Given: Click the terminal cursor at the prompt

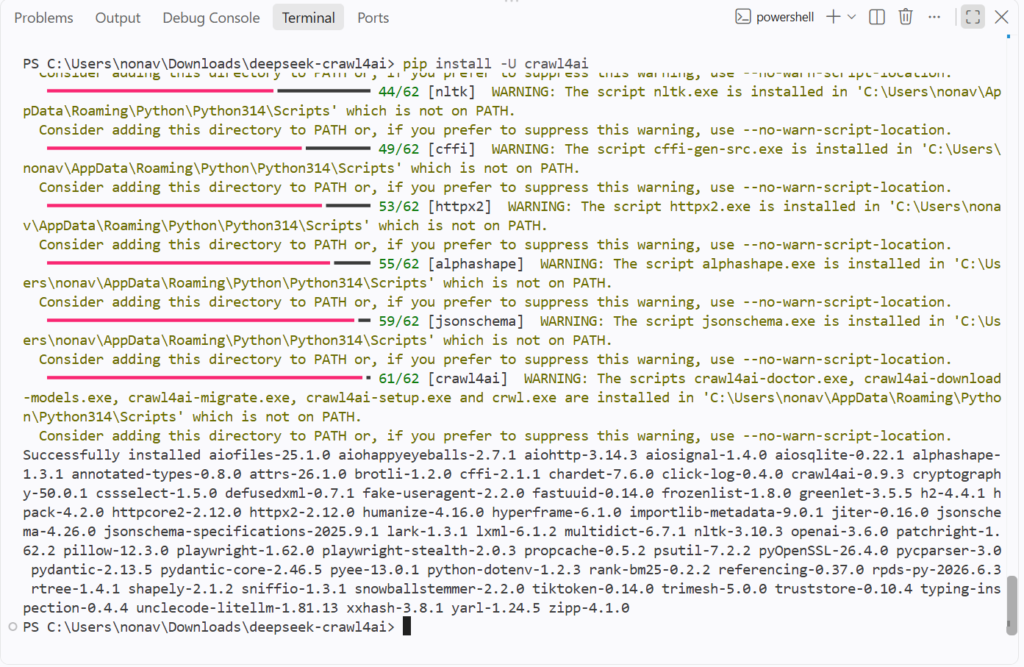Looking at the screenshot, I should coord(407,626).
